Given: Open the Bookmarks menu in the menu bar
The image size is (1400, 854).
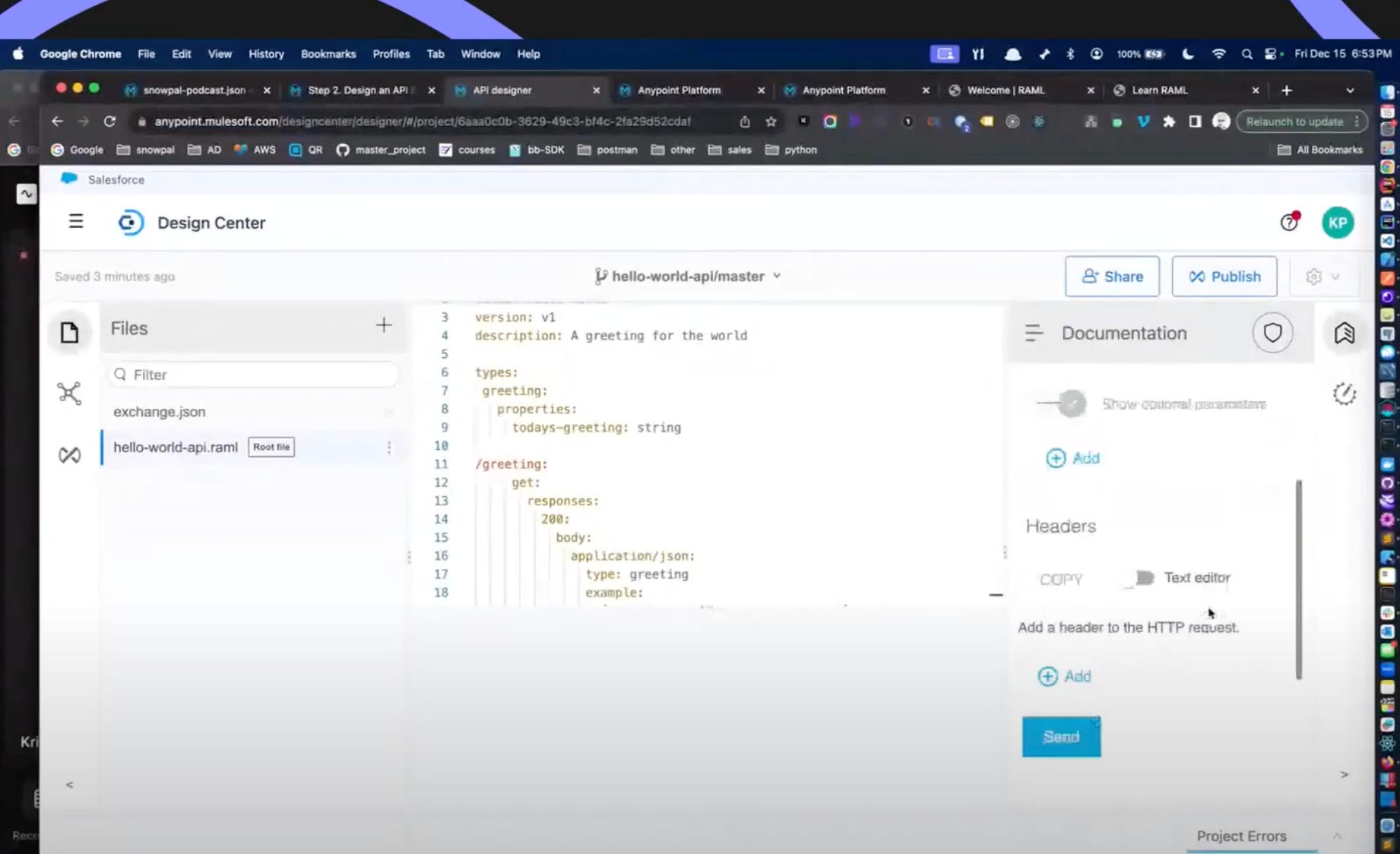Looking at the screenshot, I should tap(328, 54).
